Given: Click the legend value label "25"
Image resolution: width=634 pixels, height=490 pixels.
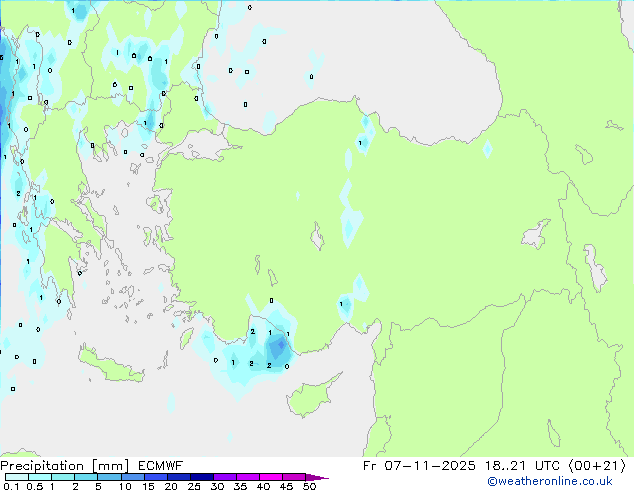Looking at the screenshot, I should point(194,486).
